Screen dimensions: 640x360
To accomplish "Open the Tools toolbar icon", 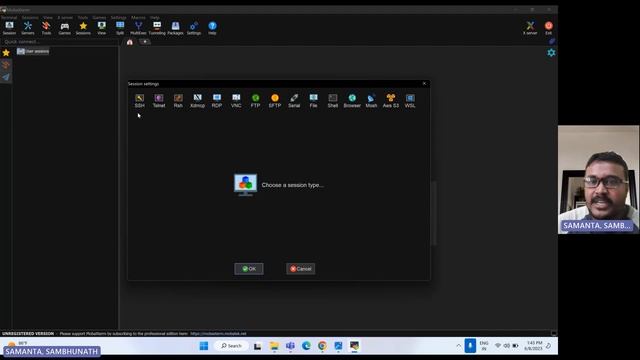I will point(46,28).
